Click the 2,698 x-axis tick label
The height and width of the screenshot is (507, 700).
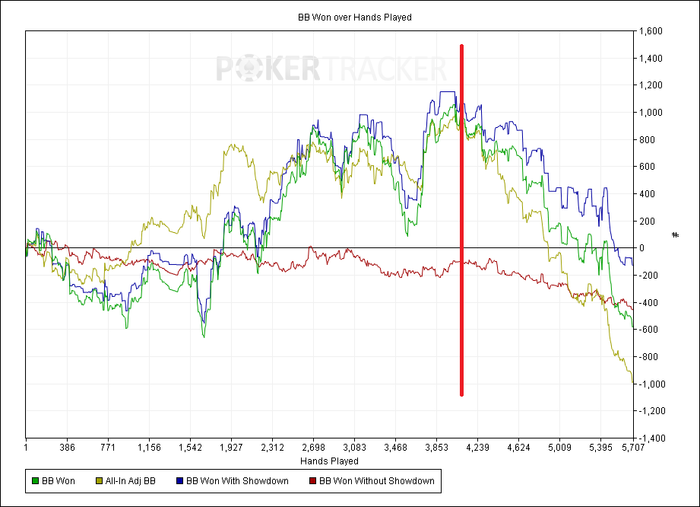[x=313, y=447]
